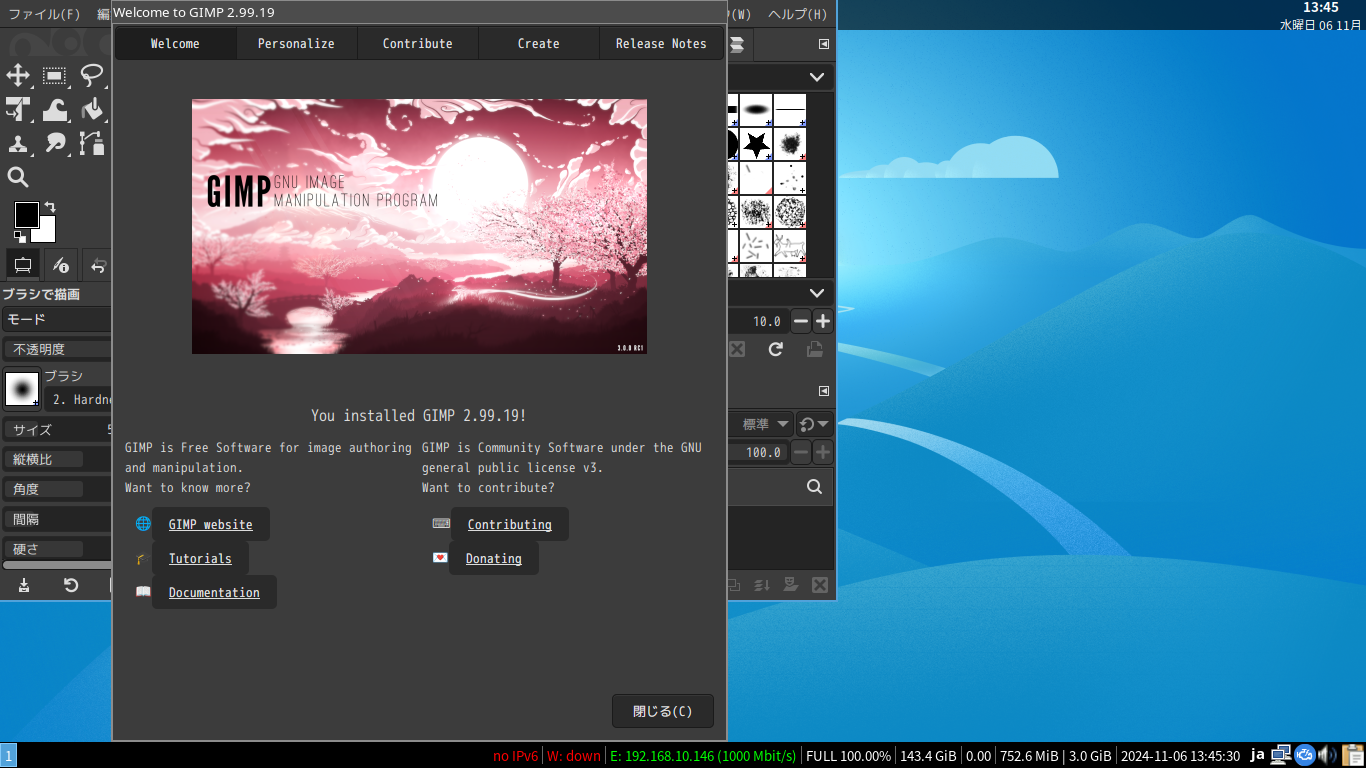Open the ヘルプ(H) menu
Viewport: 1366px width, 768px height.
798,14
